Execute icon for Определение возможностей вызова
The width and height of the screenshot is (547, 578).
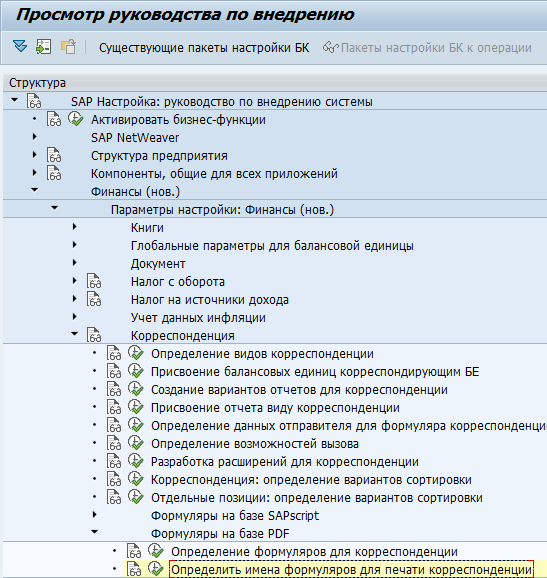click(x=135, y=443)
